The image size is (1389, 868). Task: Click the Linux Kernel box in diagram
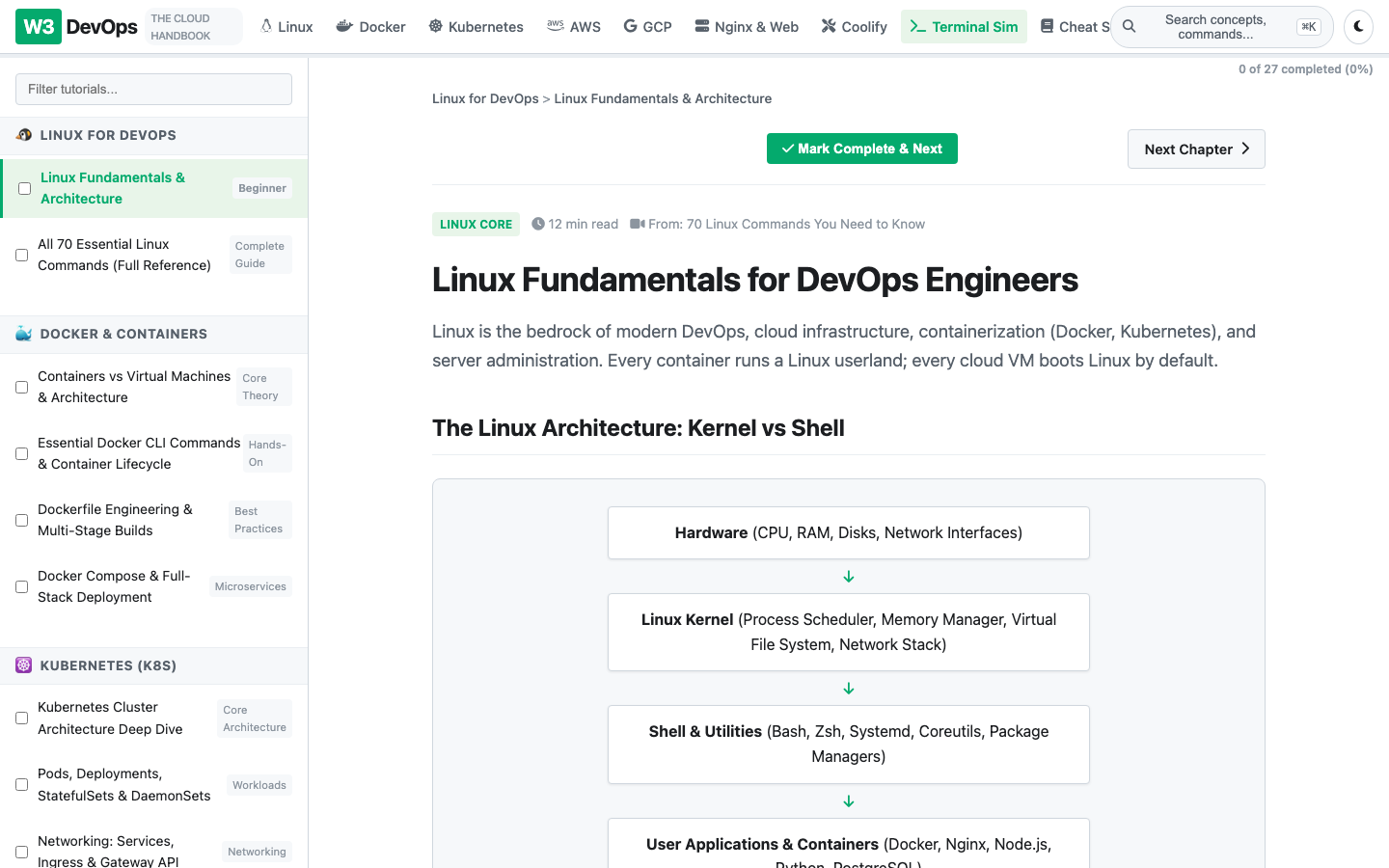[849, 632]
